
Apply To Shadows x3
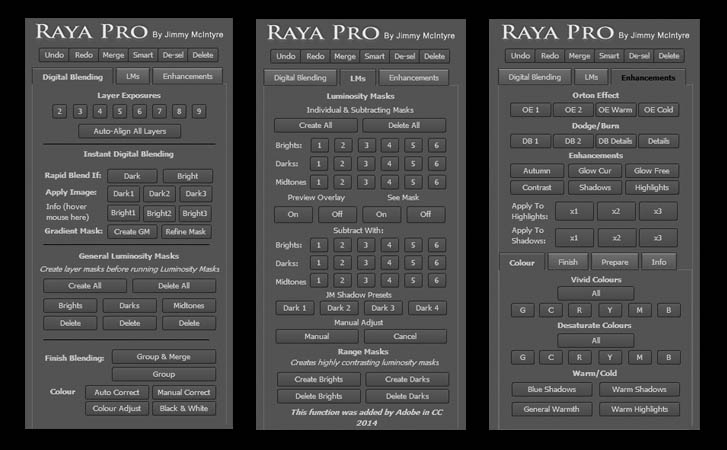click(658, 238)
